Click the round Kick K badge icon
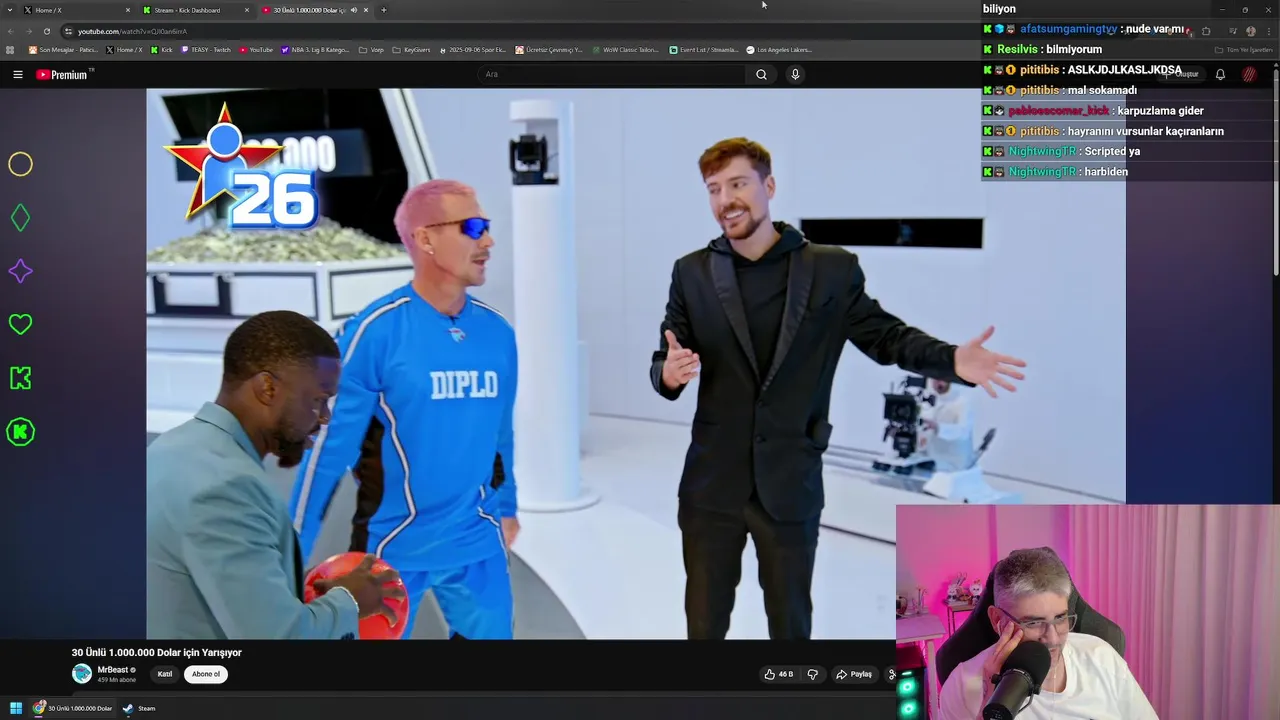Screen dimensions: 1280x720 (20, 432)
